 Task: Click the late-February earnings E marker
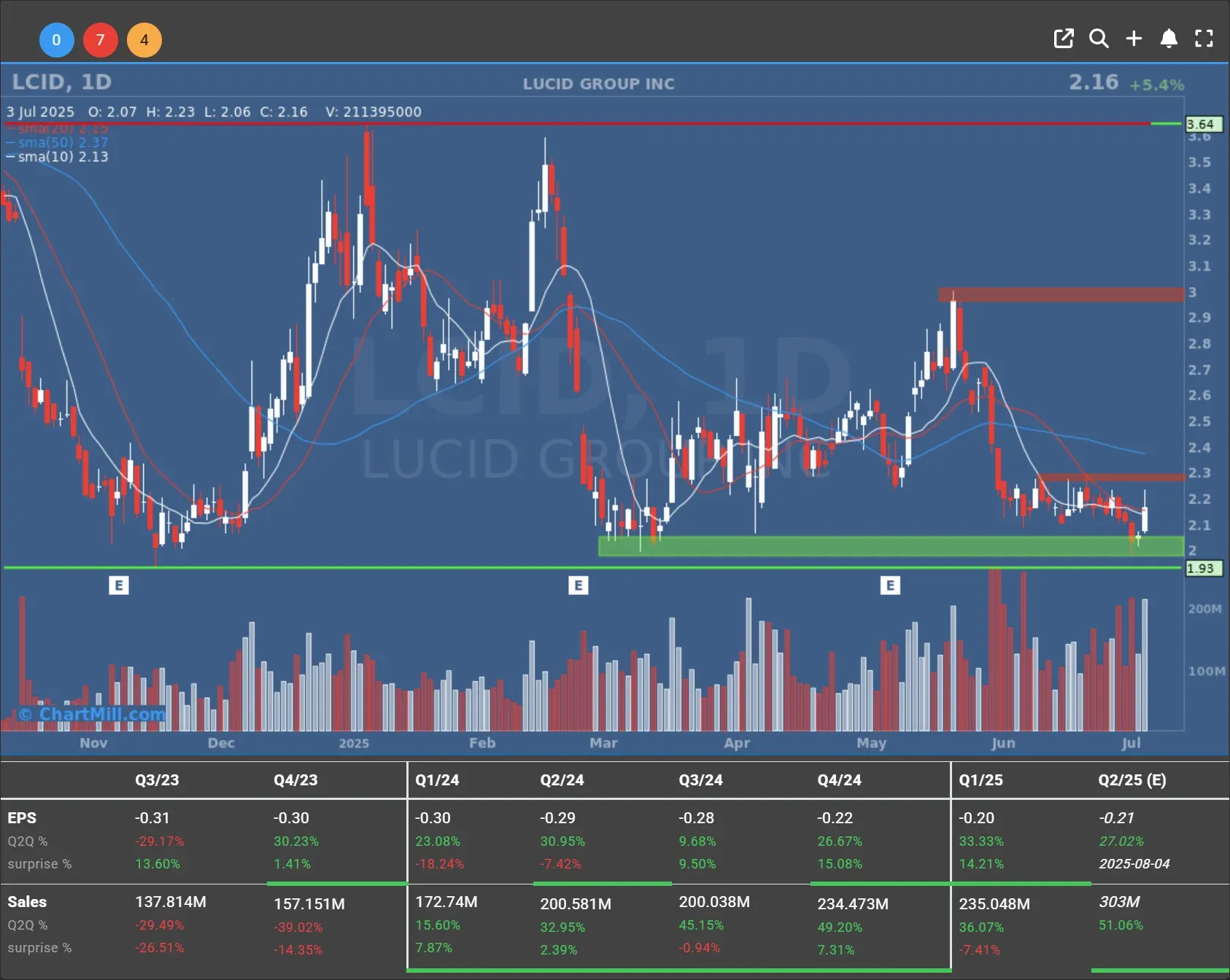579,585
